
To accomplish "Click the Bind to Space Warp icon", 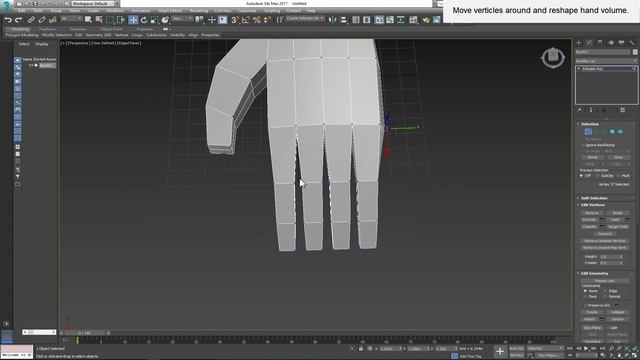I will (x=53, y=20).
